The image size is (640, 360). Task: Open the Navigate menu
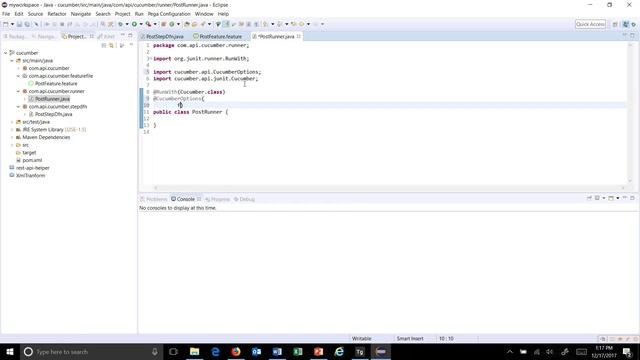click(x=81, y=14)
